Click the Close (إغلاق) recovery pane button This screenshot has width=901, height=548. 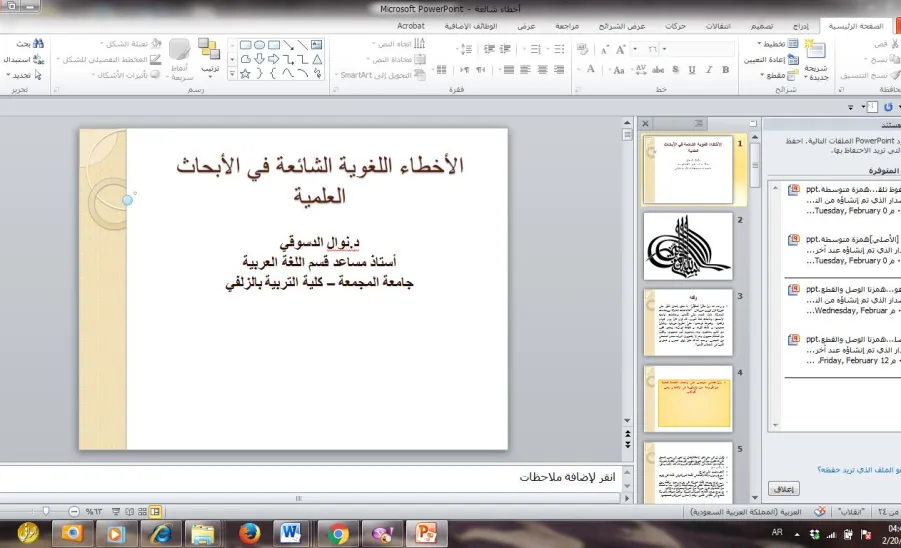[784, 489]
